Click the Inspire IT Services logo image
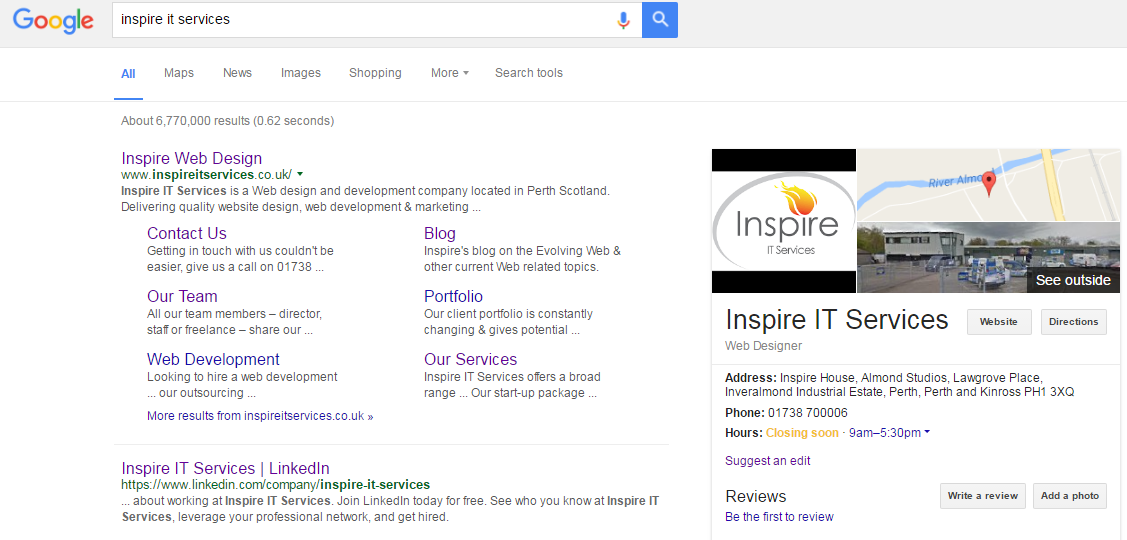 coord(783,221)
